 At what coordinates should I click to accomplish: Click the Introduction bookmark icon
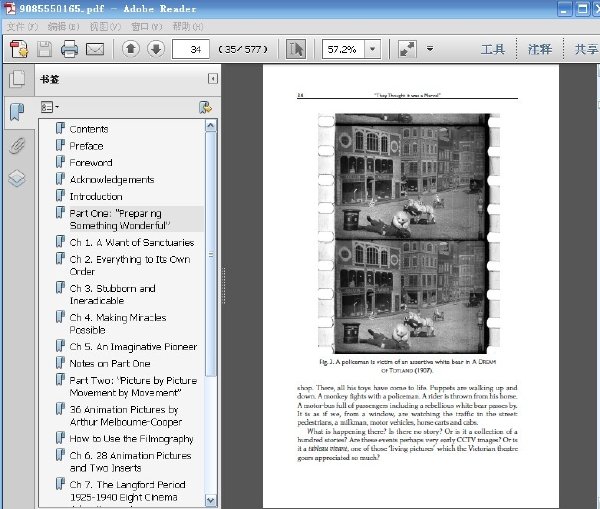point(60,196)
